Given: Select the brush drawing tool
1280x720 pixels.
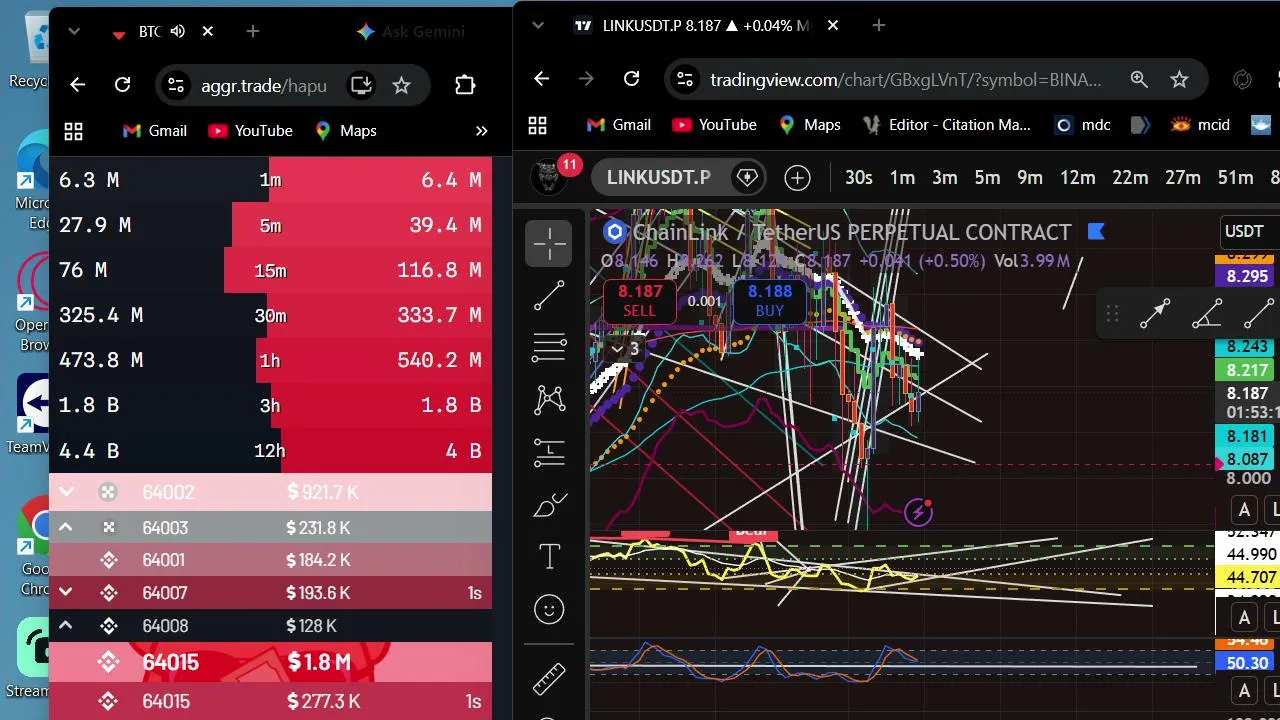Looking at the screenshot, I should pyautogui.click(x=549, y=505).
